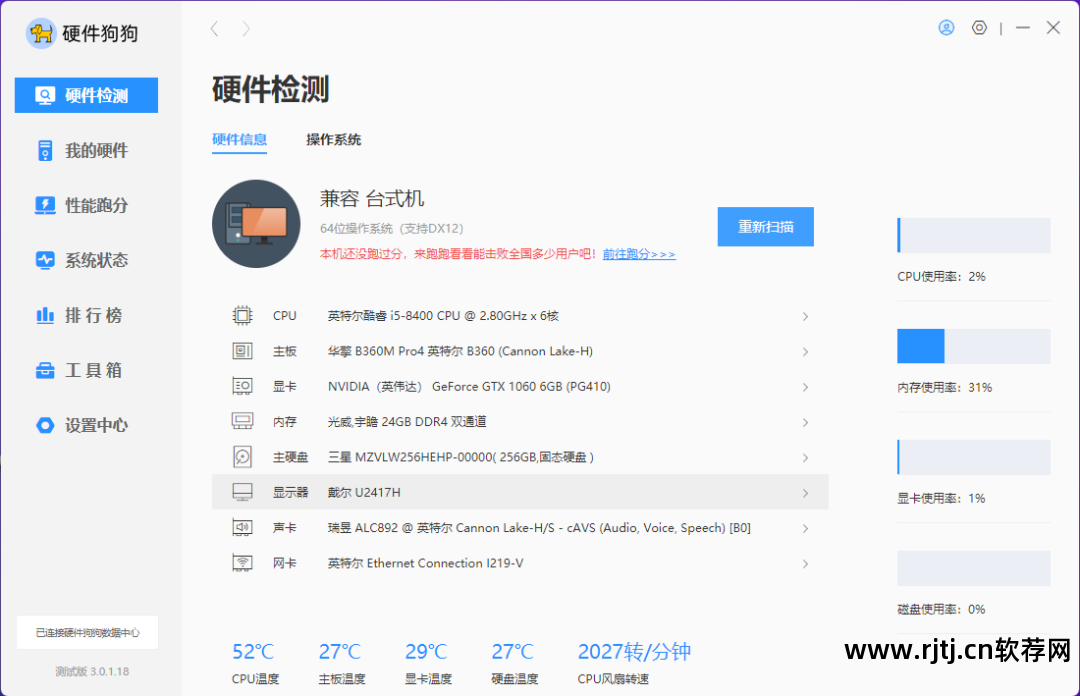This screenshot has height=696, width=1080.
Task: Expand CPU row details chevron
Action: [x=805, y=316]
